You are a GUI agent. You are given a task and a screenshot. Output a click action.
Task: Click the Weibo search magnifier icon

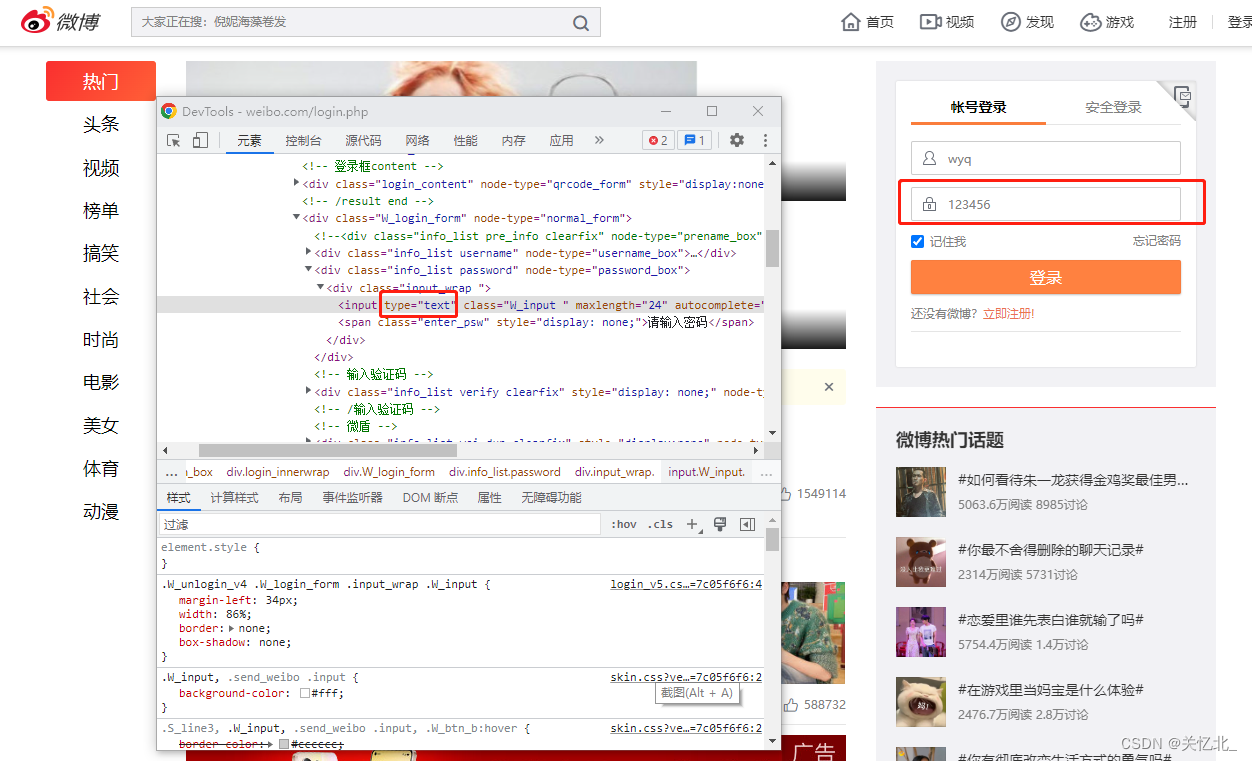(x=581, y=22)
